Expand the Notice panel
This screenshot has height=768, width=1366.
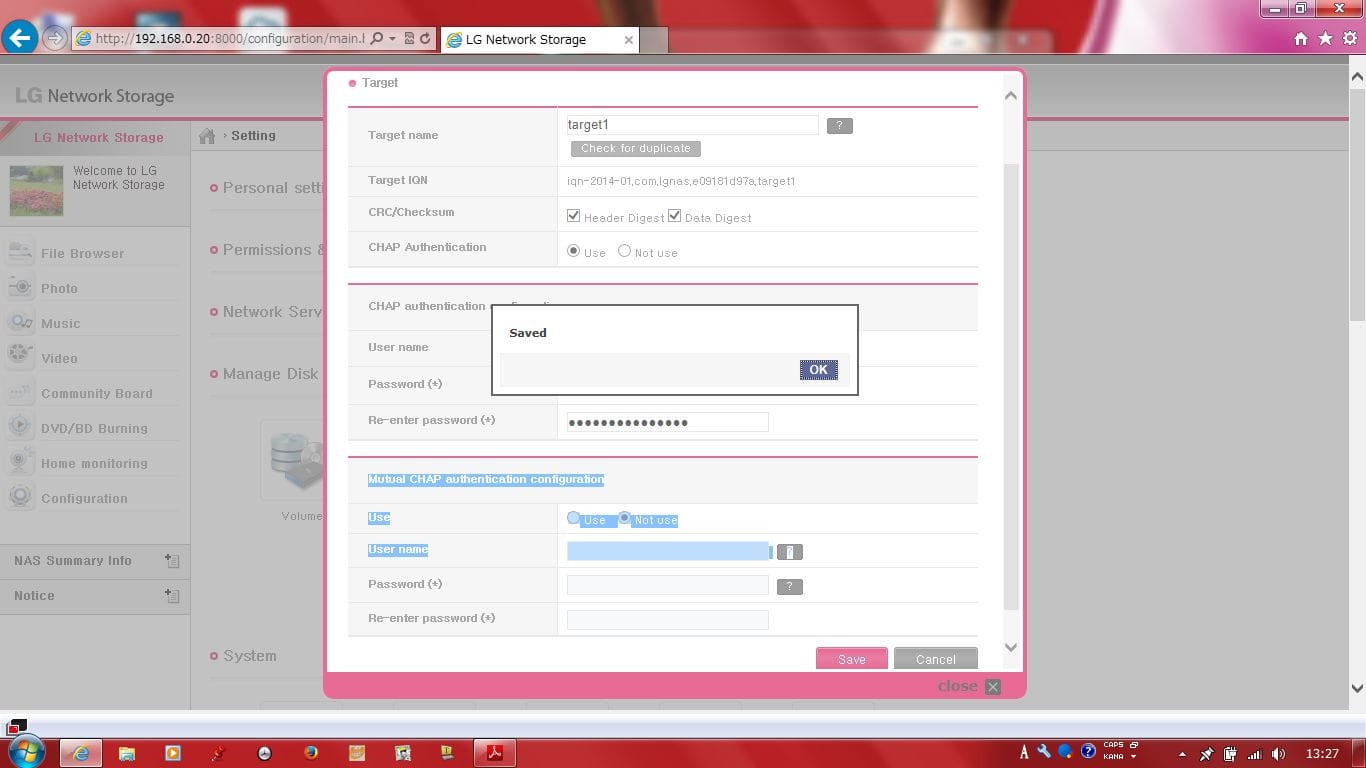pos(172,596)
